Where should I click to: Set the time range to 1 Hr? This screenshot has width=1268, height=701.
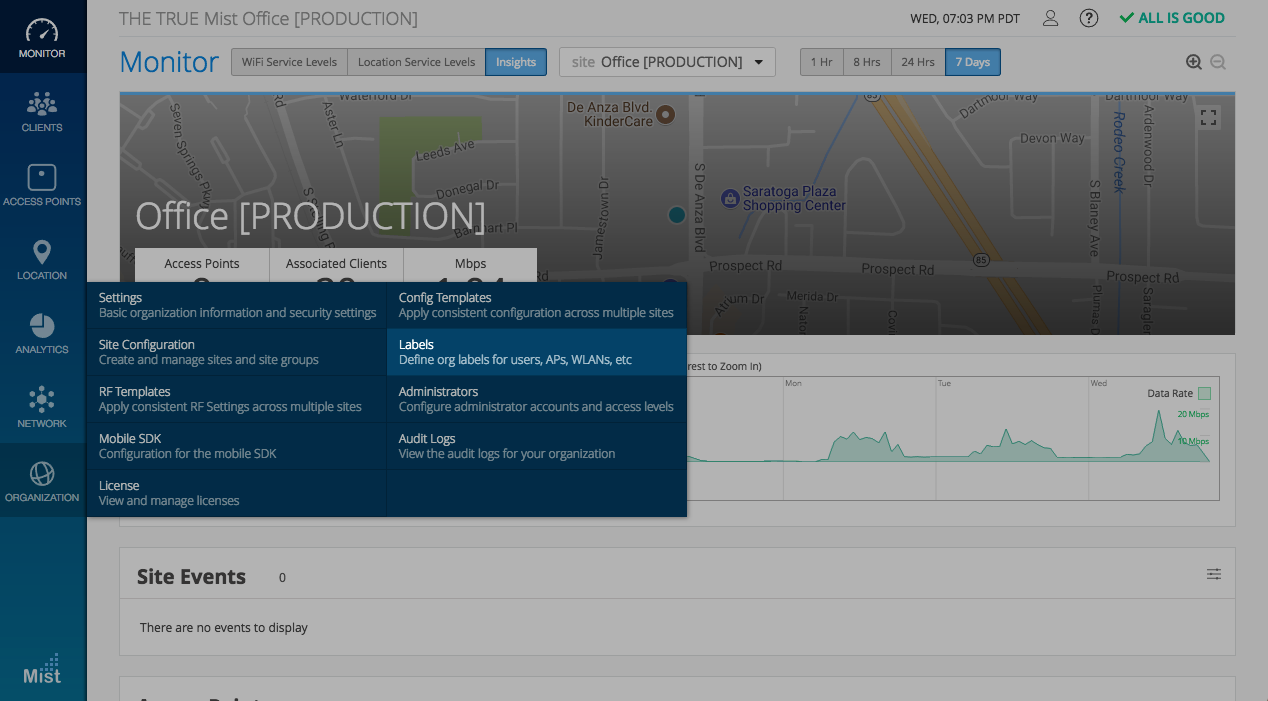(x=821, y=62)
